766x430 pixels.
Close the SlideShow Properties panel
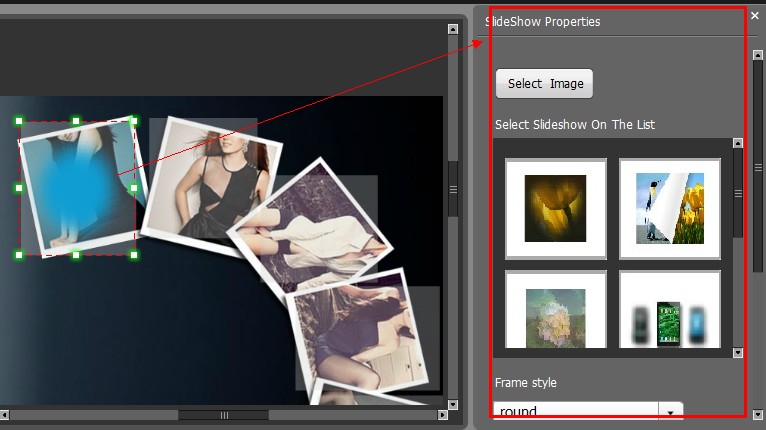(755, 16)
